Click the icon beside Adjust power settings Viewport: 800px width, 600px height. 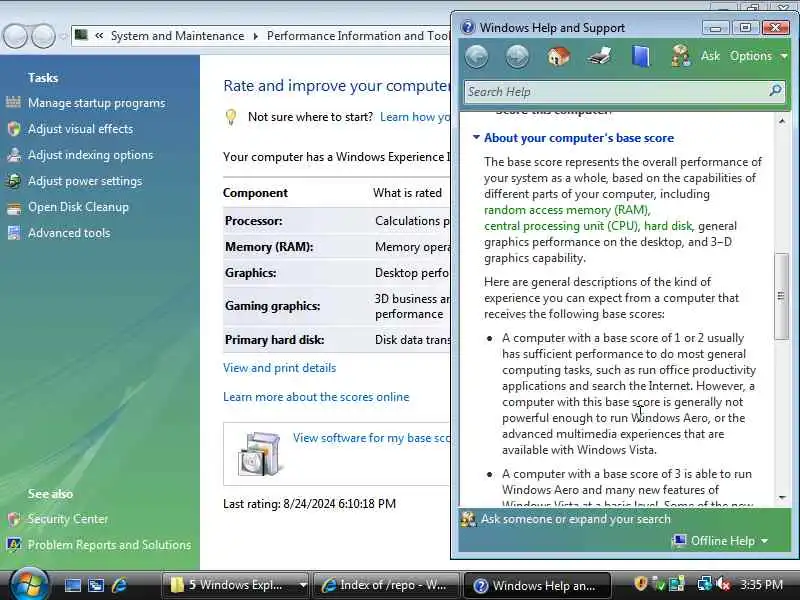(x=14, y=181)
